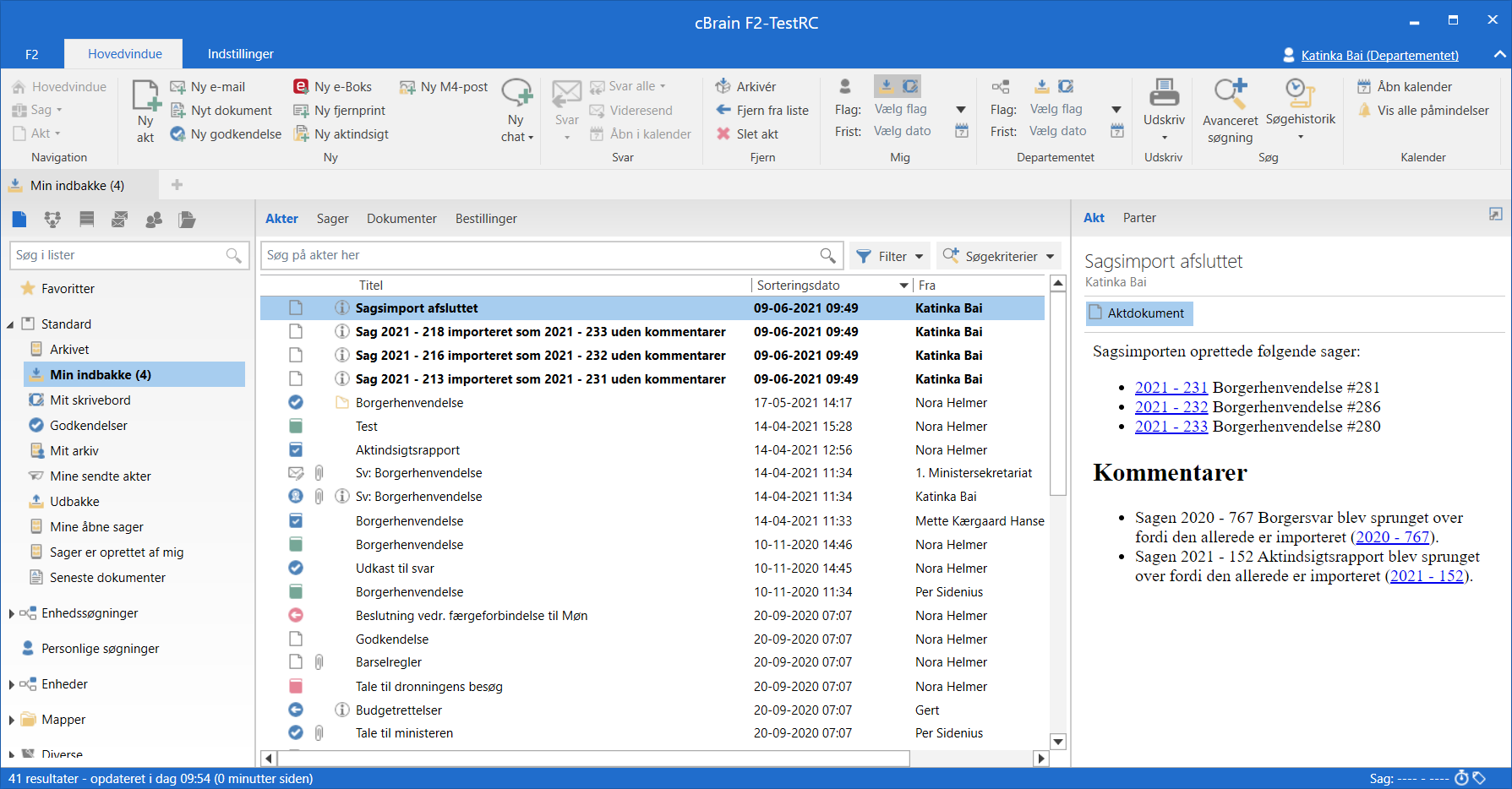
Task: Click the org-unit hierarchy icon in the sidebar toolbar
Action: coord(52,220)
